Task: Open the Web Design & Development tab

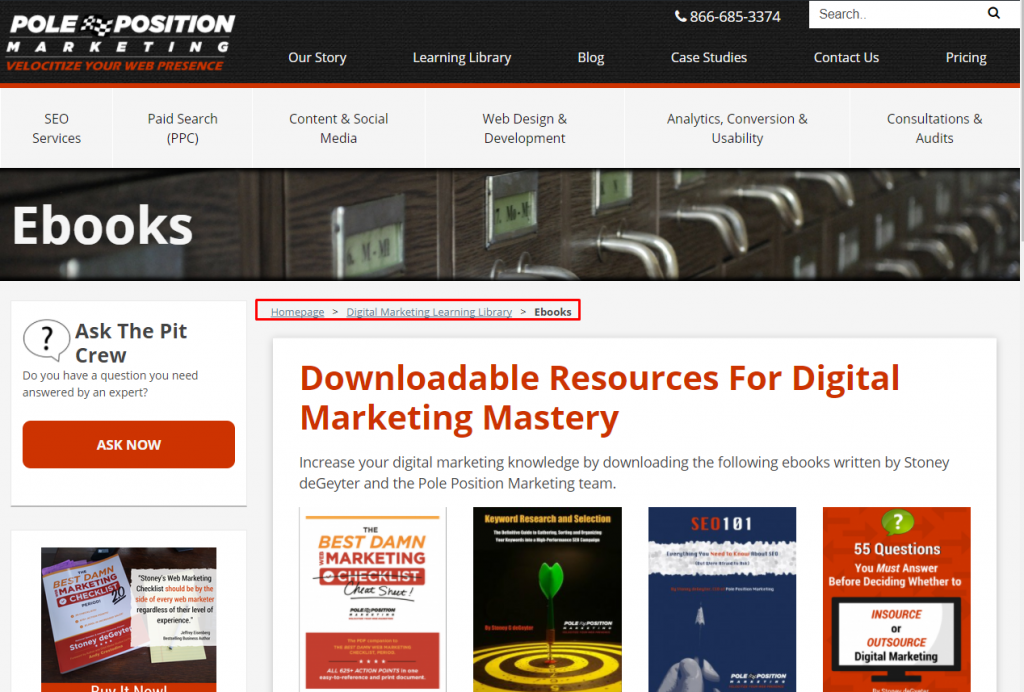Action: click(524, 128)
